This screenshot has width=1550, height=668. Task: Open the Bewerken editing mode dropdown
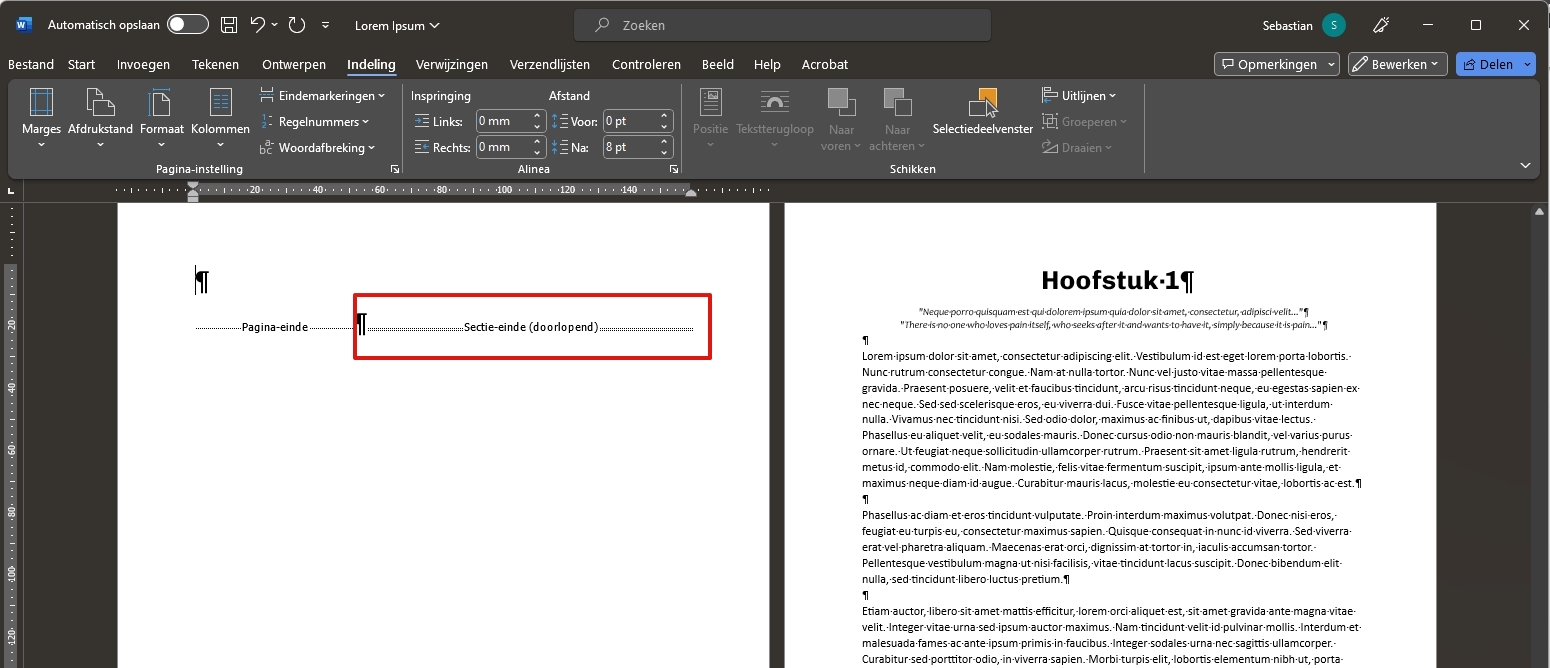tap(1397, 64)
